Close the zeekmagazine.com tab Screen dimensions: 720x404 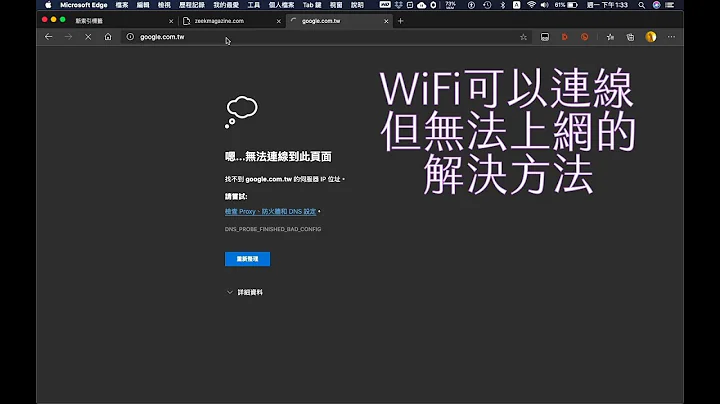(278, 21)
